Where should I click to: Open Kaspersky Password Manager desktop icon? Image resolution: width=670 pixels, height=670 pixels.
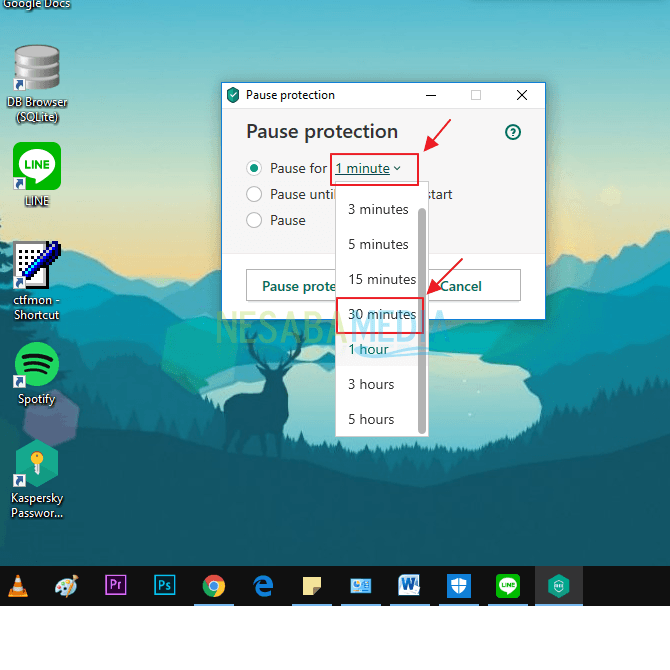(x=37, y=468)
